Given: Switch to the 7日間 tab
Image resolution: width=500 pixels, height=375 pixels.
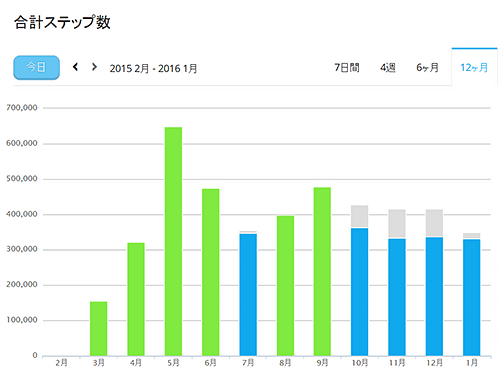Looking at the screenshot, I should (x=347, y=68).
